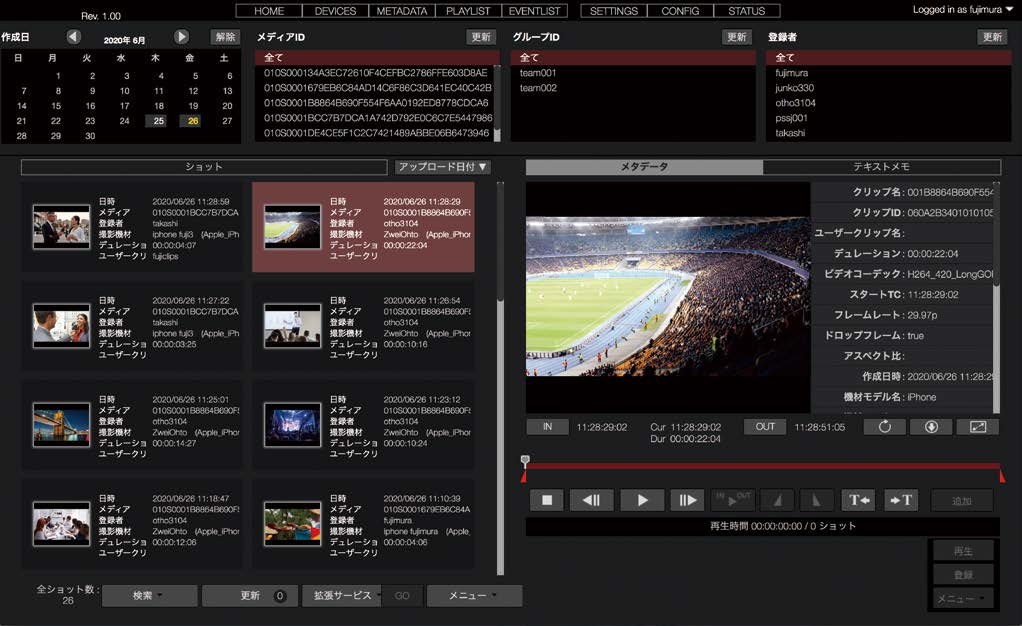Switch to the テキストメモ tab
Screen dimensions: 1022x626
tap(881, 167)
